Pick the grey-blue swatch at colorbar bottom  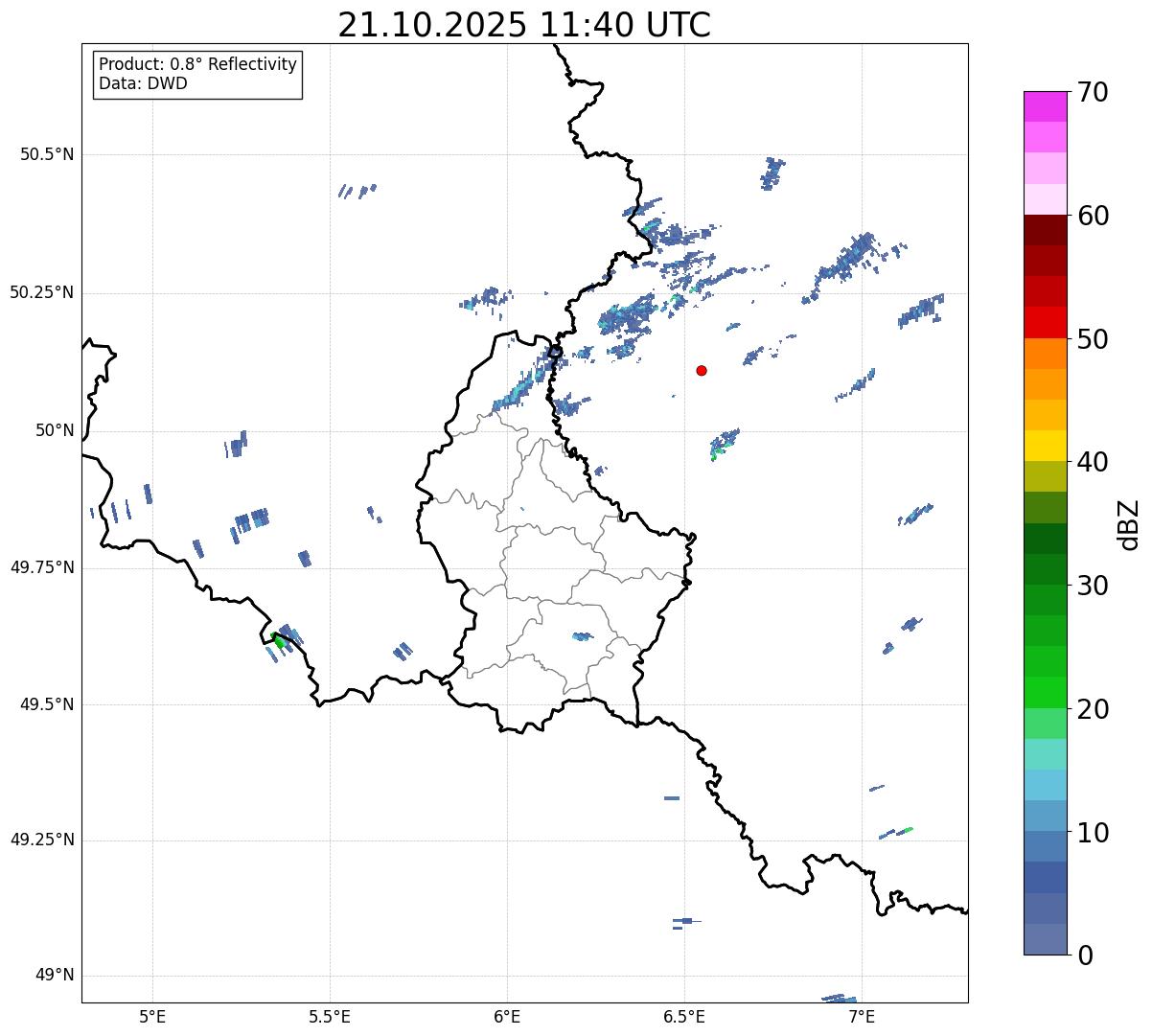1045,939
